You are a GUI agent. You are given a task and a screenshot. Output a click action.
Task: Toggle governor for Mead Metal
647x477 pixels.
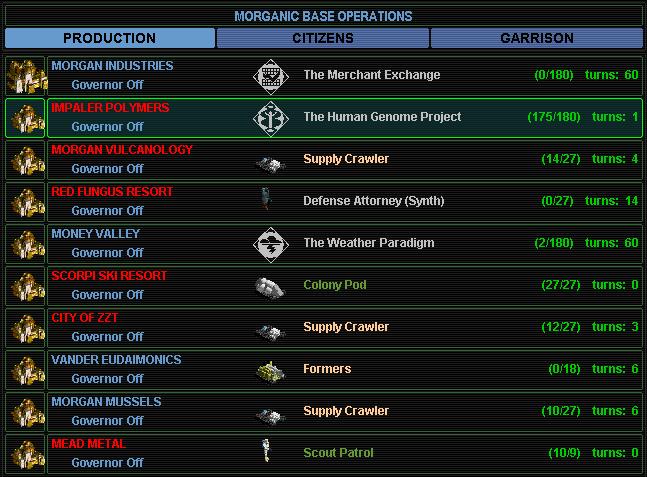(x=107, y=463)
